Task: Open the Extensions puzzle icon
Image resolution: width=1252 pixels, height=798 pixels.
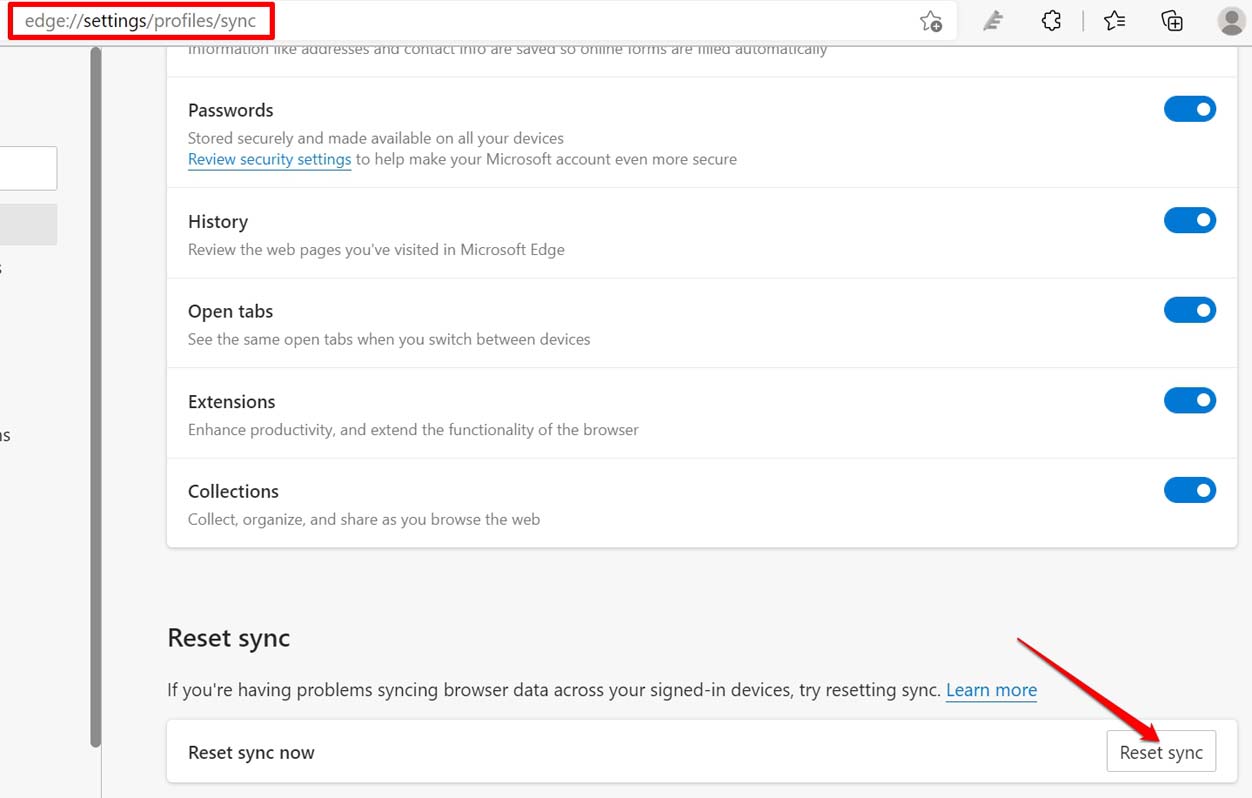Action: click(1051, 20)
